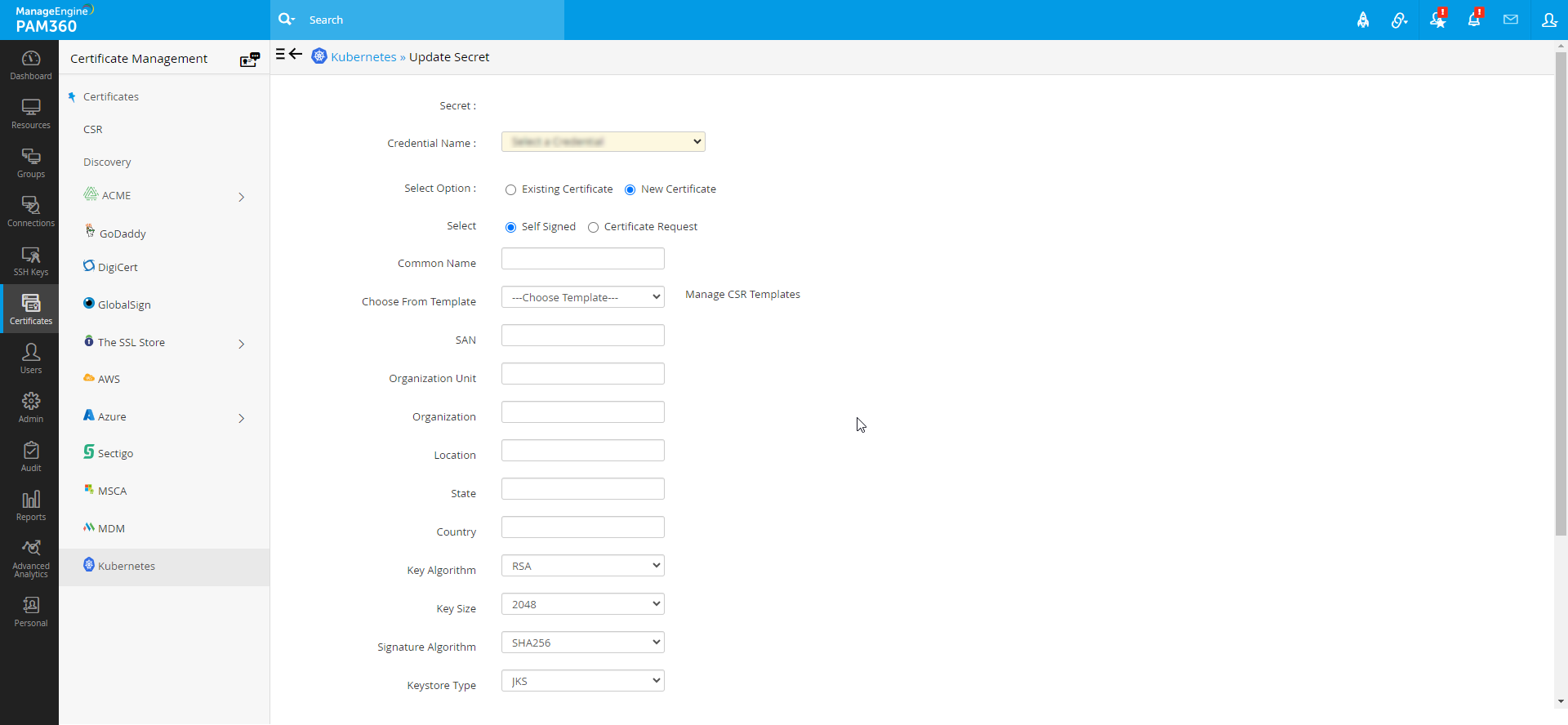Open the mail envelope icon
The image size is (1568, 725).
tap(1511, 20)
